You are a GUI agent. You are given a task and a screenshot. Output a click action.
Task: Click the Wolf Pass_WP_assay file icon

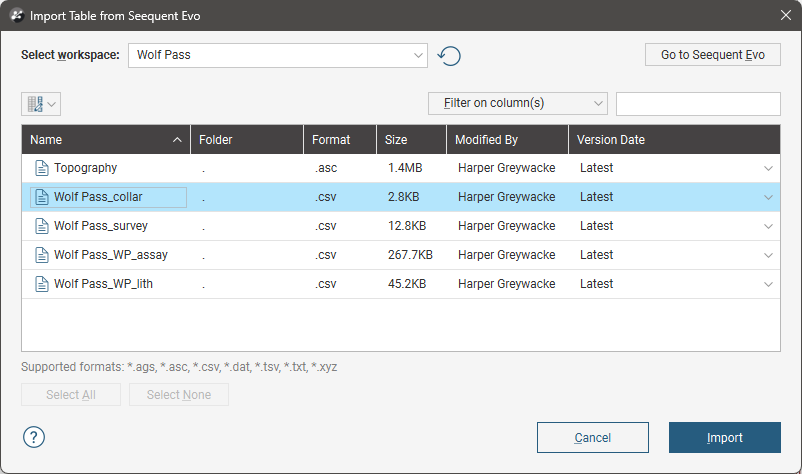coord(42,255)
